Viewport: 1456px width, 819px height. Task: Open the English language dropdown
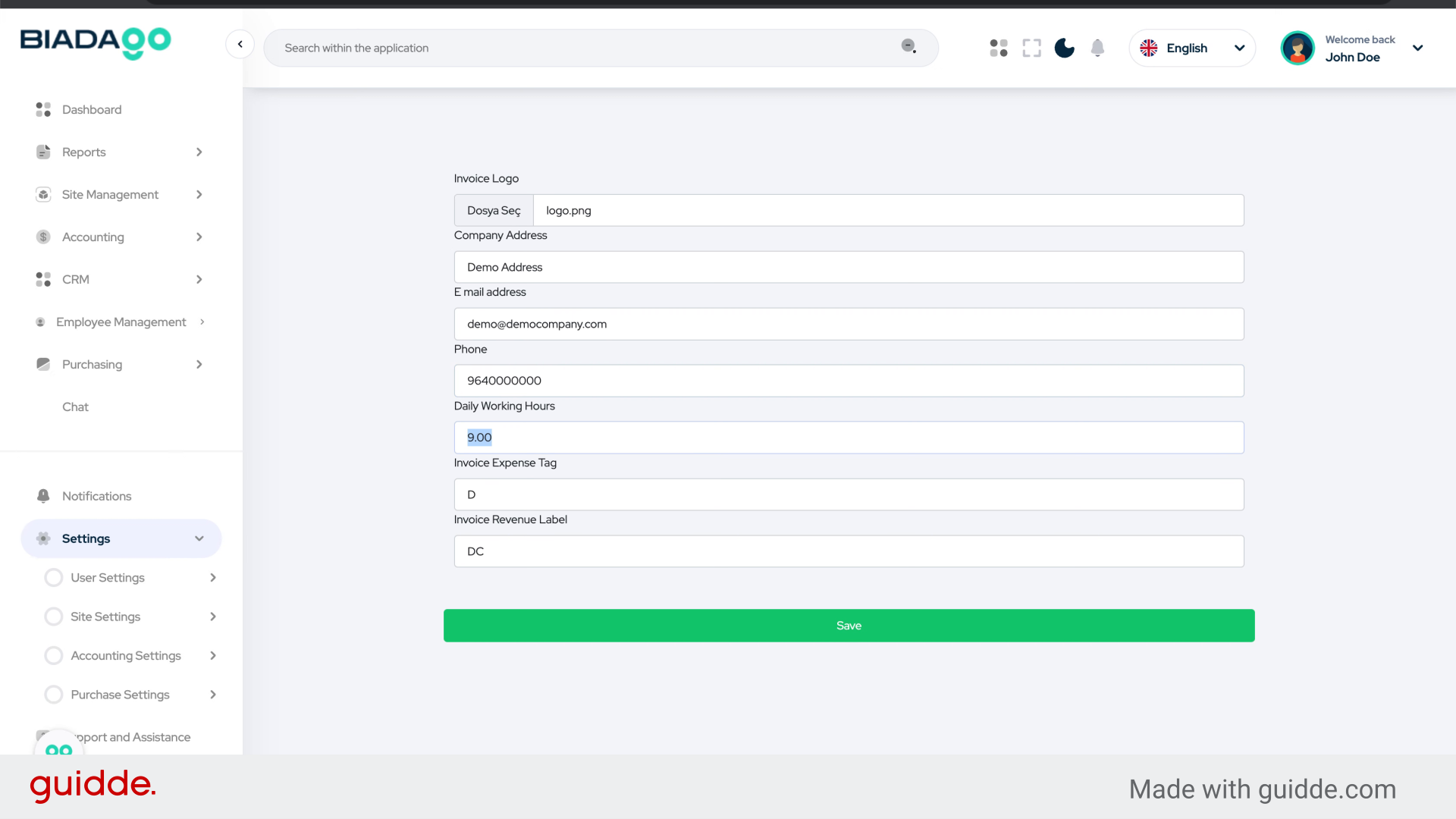click(1192, 48)
